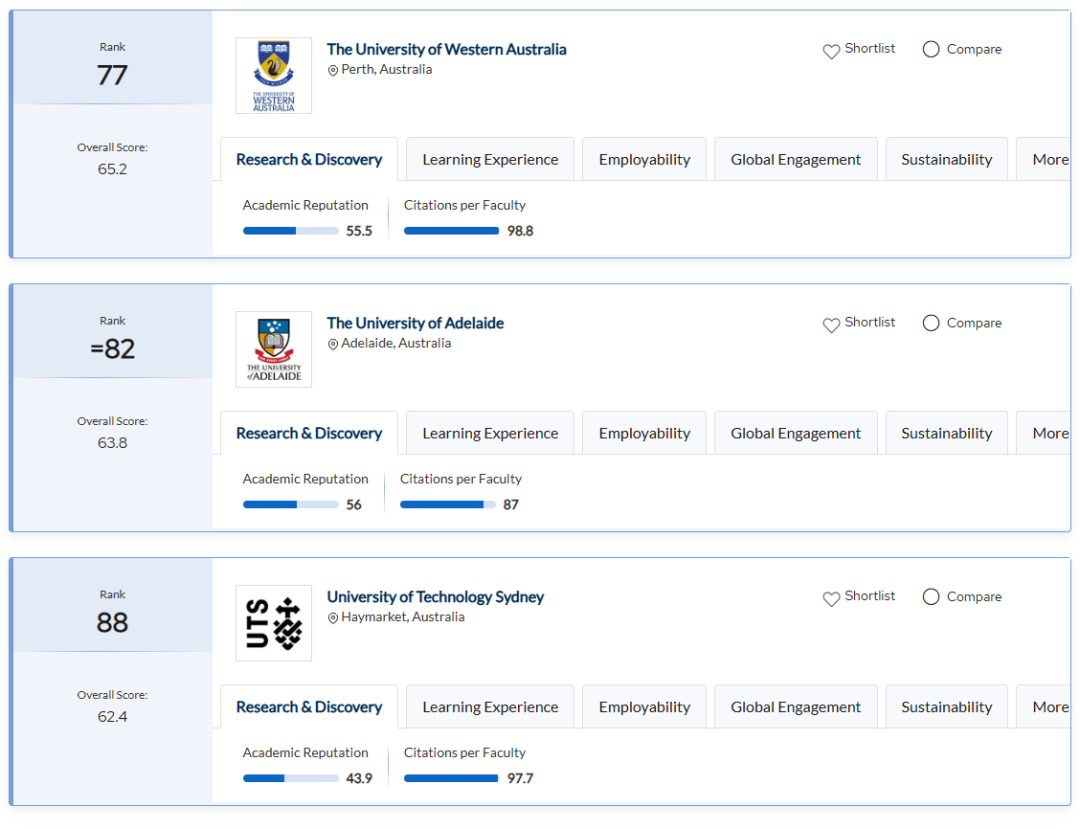Expand More tabs for UTS
Screen dimensions: 1080x829
[x=1044, y=707]
